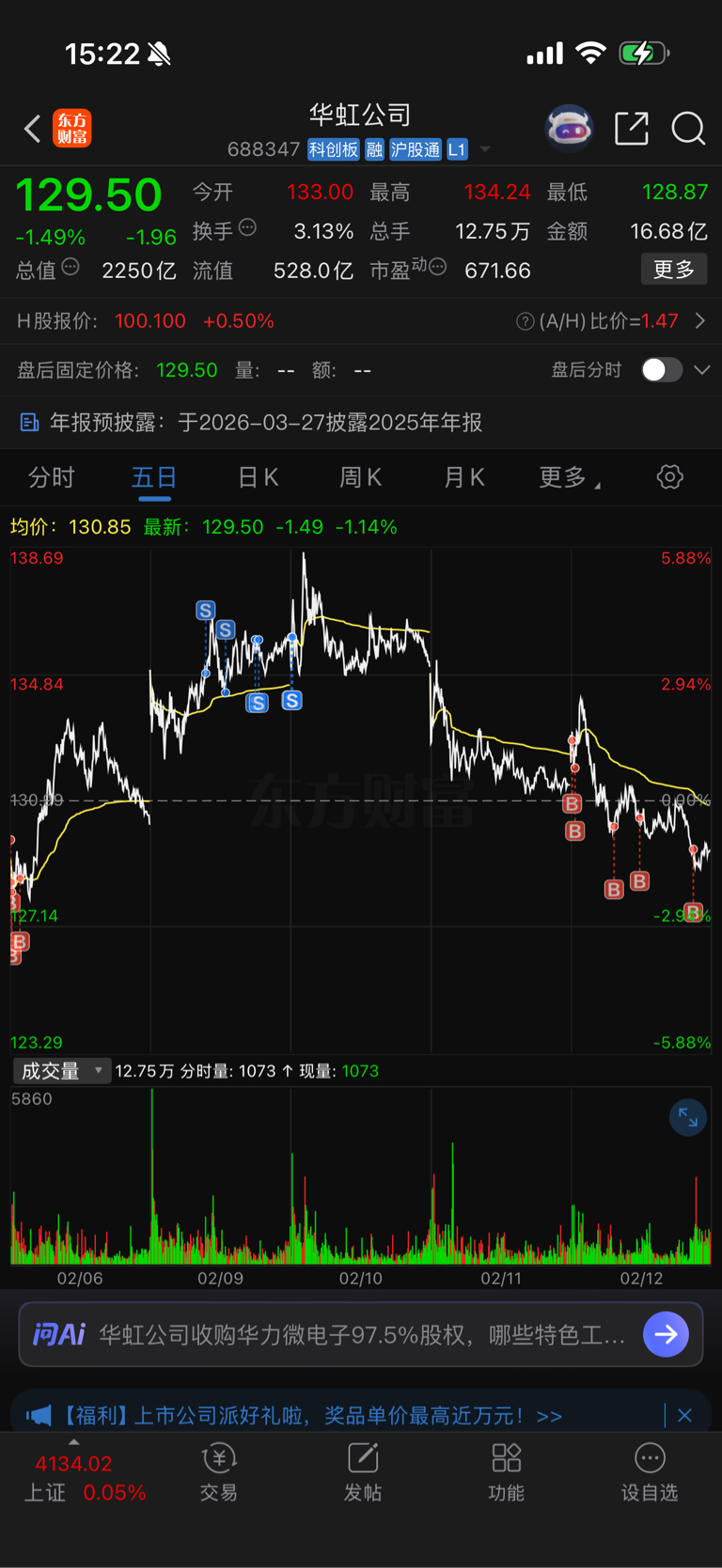722x1568 pixels.
Task: Open chart settings gear icon
Action: 670,477
